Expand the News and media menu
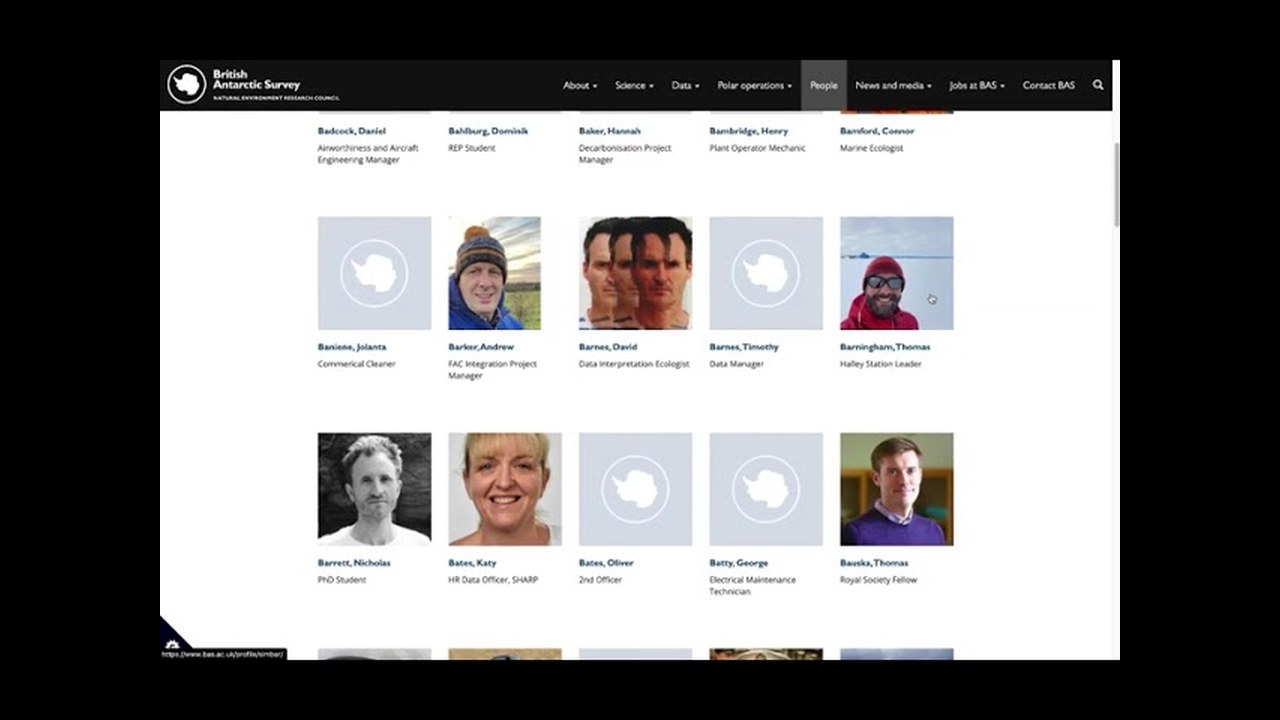The height and width of the screenshot is (720, 1280). [x=893, y=85]
